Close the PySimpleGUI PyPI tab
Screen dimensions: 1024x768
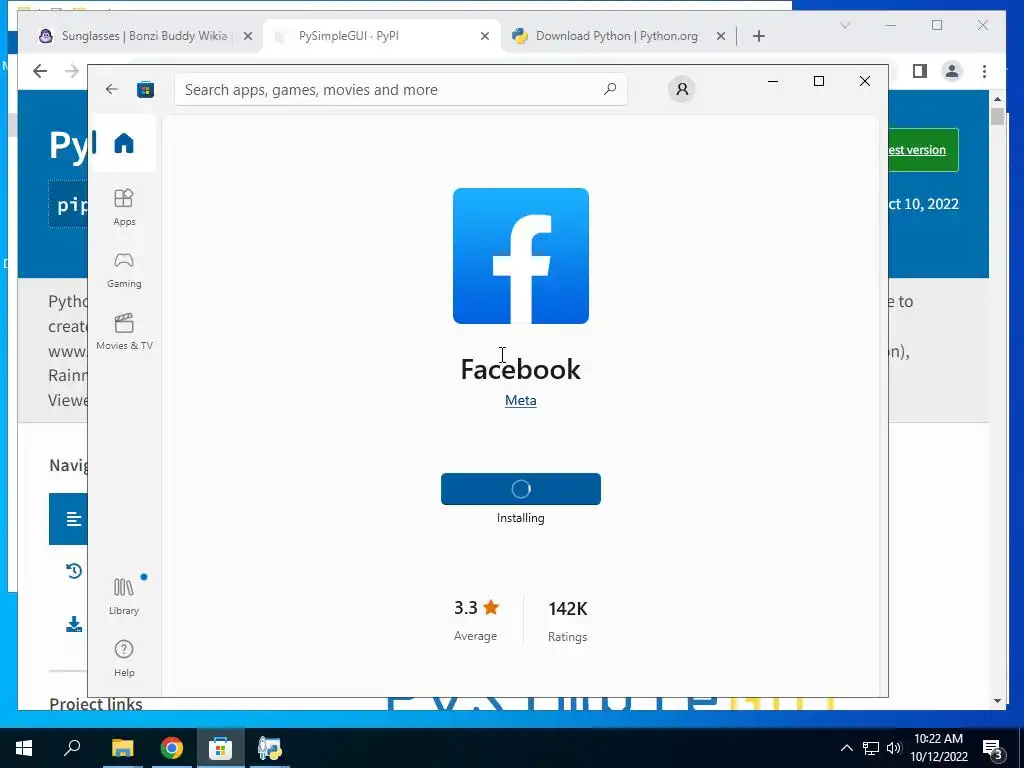pyautogui.click(x=485, y=36)
